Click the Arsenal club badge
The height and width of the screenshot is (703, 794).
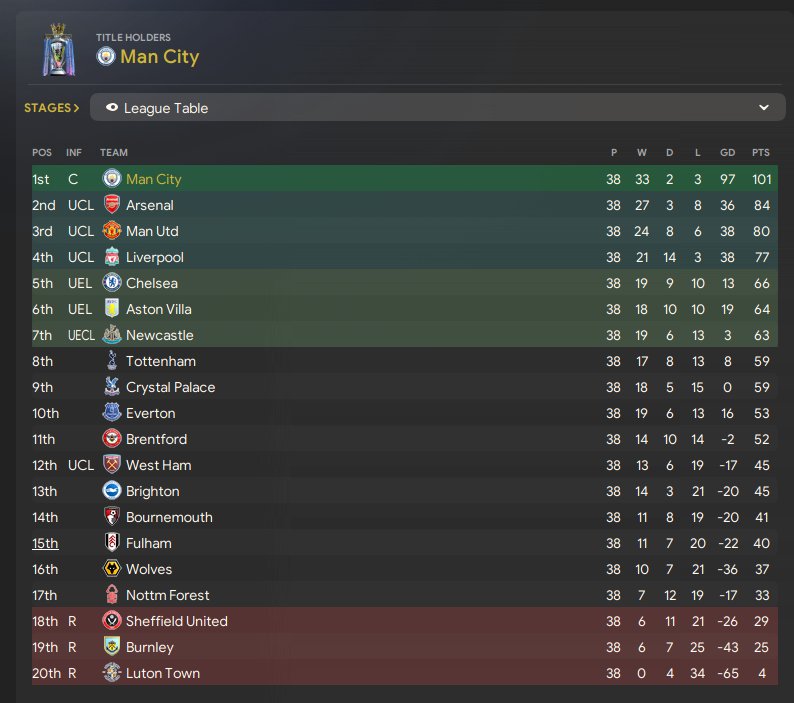[112, 205]
